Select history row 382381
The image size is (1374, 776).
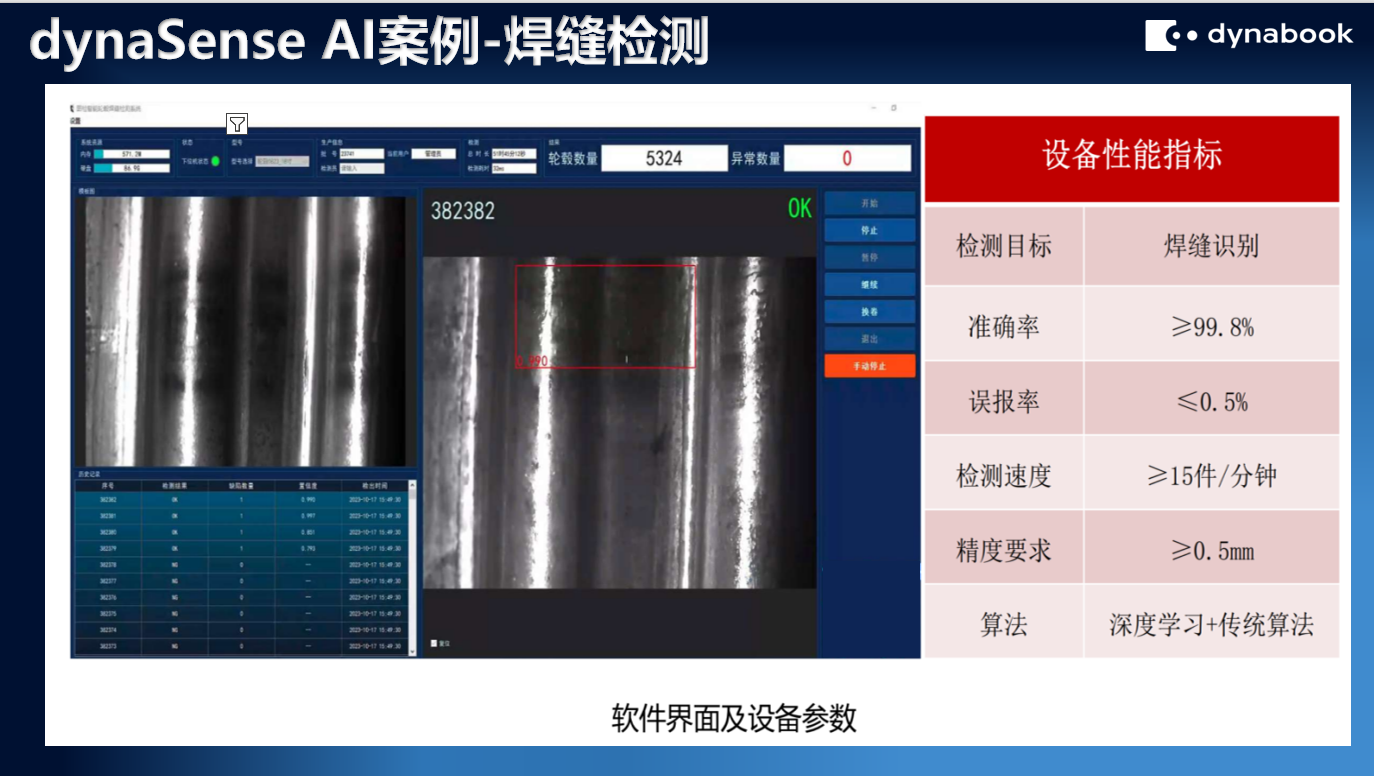[241, 516]
